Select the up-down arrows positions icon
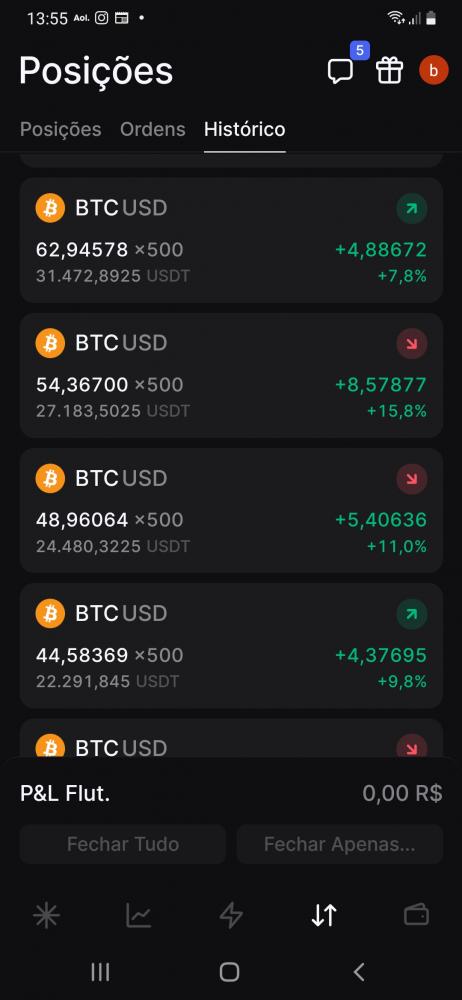The width and height of the screenshot is (462, 1000). pos(324,916)
